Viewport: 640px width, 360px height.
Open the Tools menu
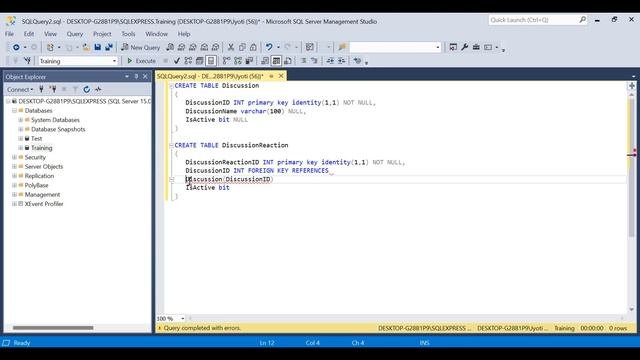(x=128, y=34)
